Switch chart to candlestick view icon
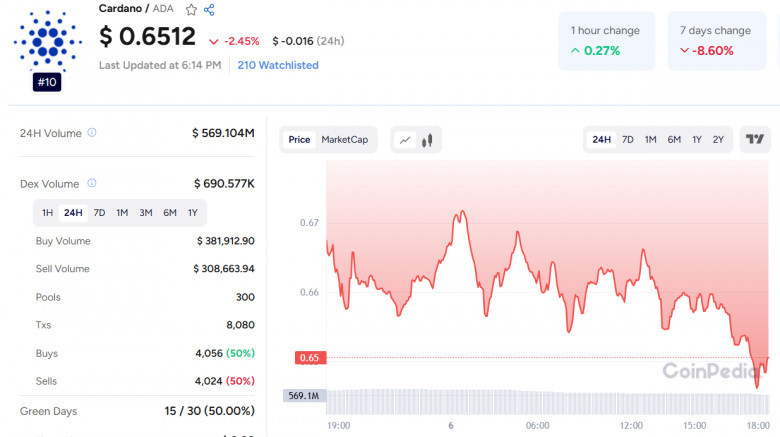780x437 pixels. (x=427, y=140)
